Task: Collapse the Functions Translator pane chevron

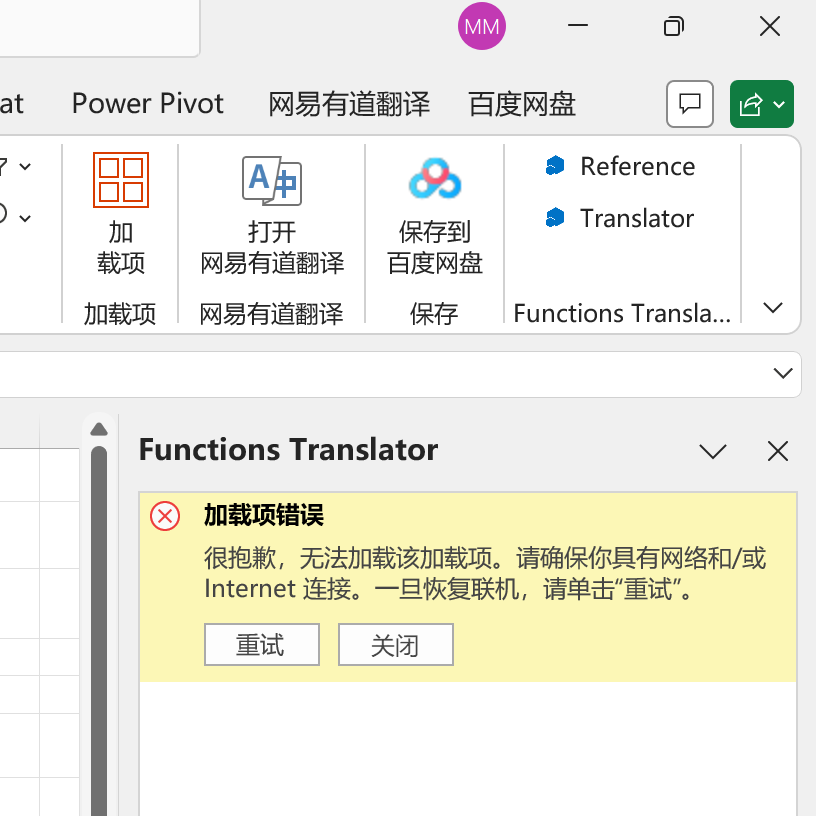Action: click(x=713, y=452)
